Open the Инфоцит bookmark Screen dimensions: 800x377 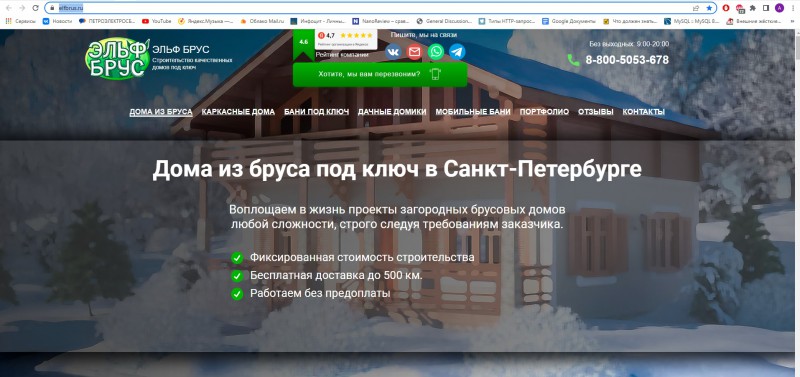318,21
